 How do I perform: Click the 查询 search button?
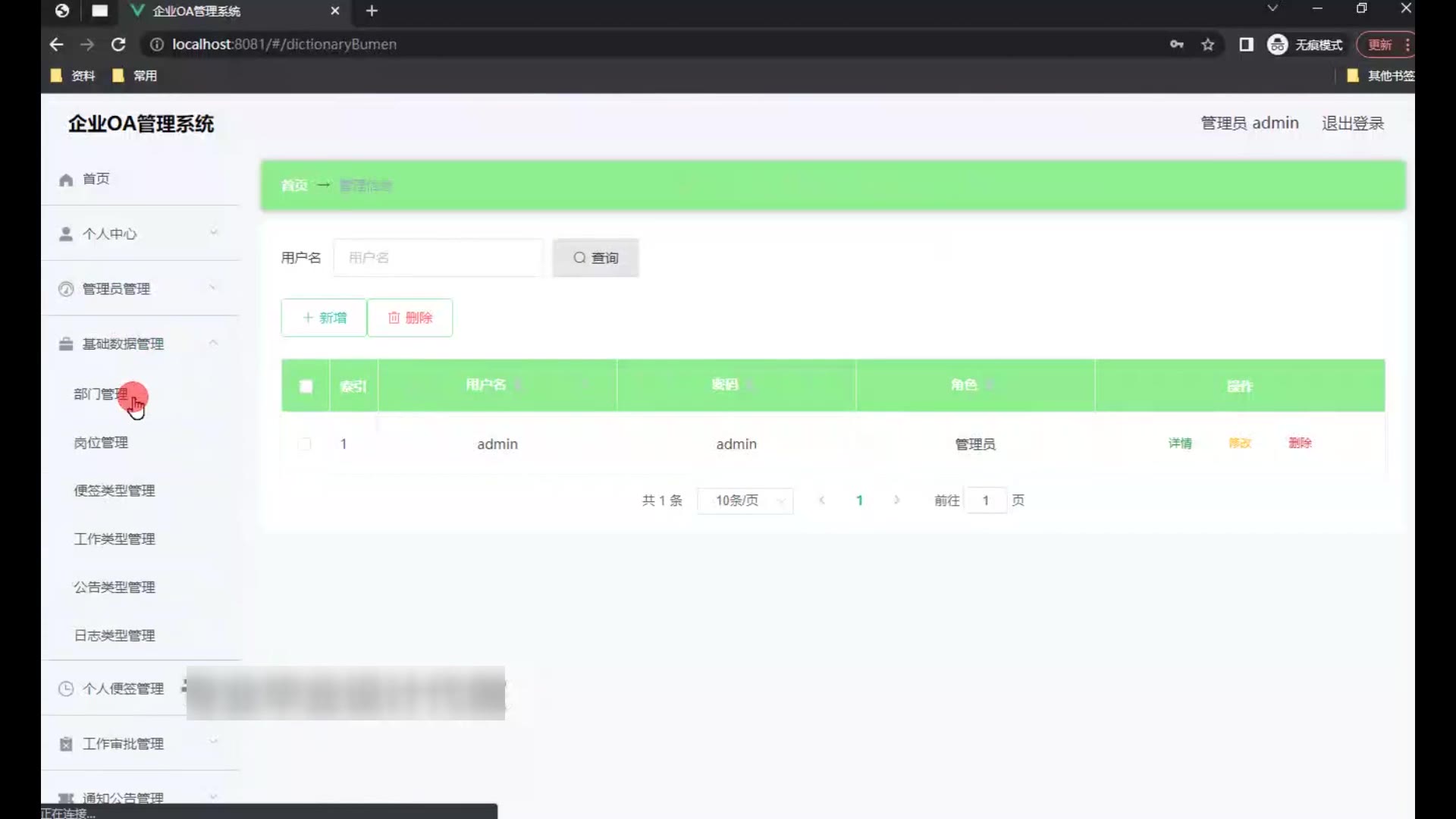click(x=595, y=258)
